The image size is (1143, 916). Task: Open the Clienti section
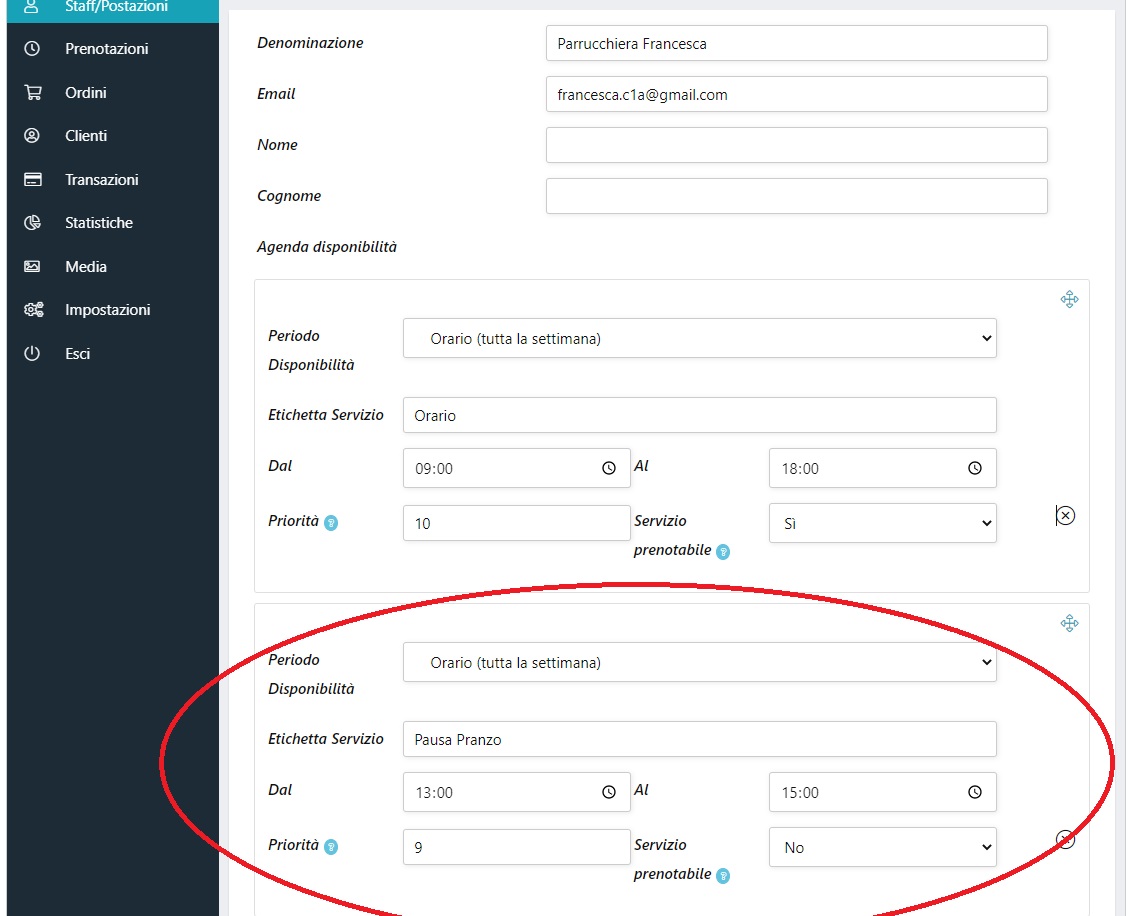pyautogui.click(x=86, y=136)
